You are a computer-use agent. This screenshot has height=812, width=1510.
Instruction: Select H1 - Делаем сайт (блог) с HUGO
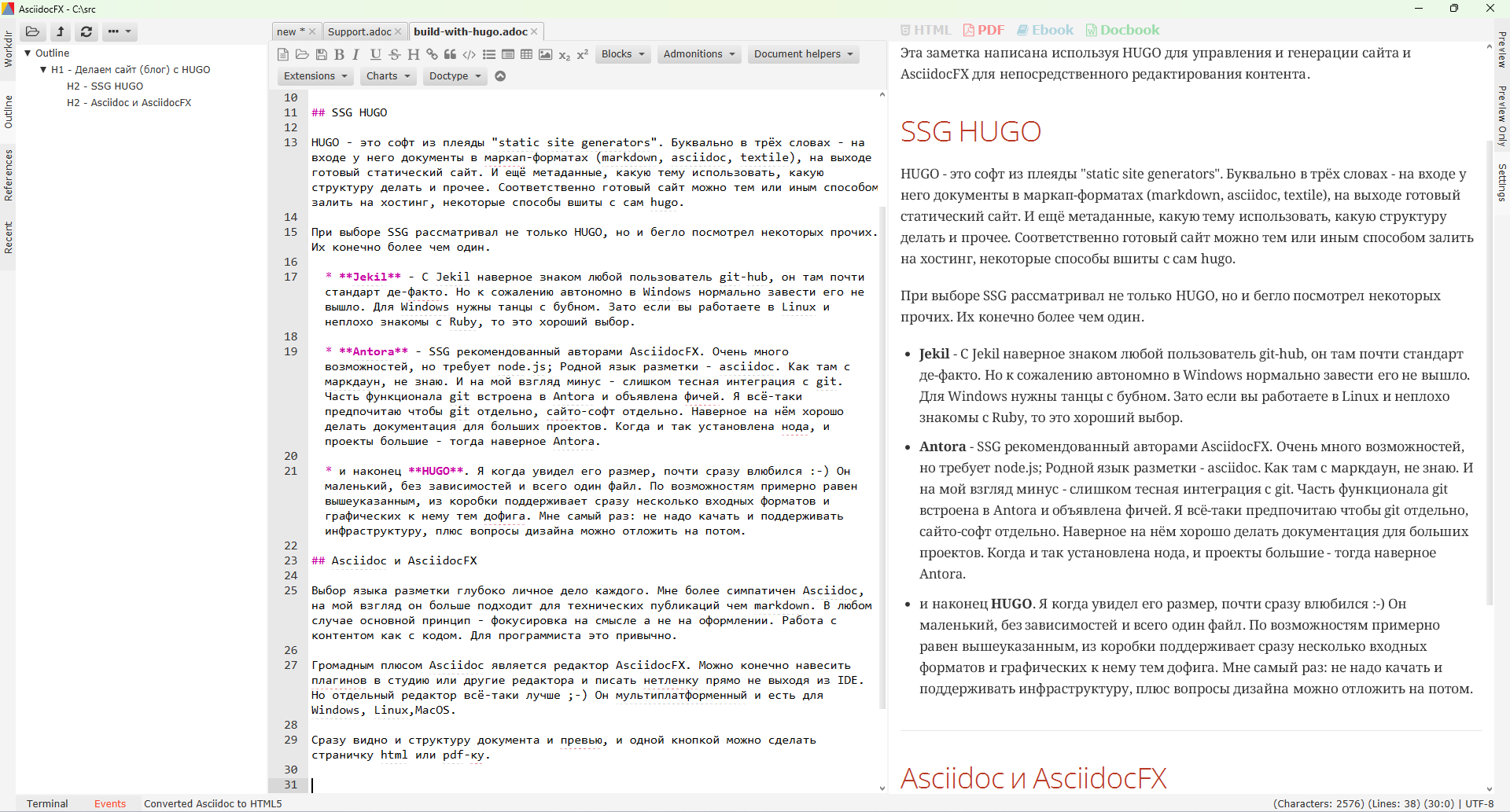tap(131, 70)
